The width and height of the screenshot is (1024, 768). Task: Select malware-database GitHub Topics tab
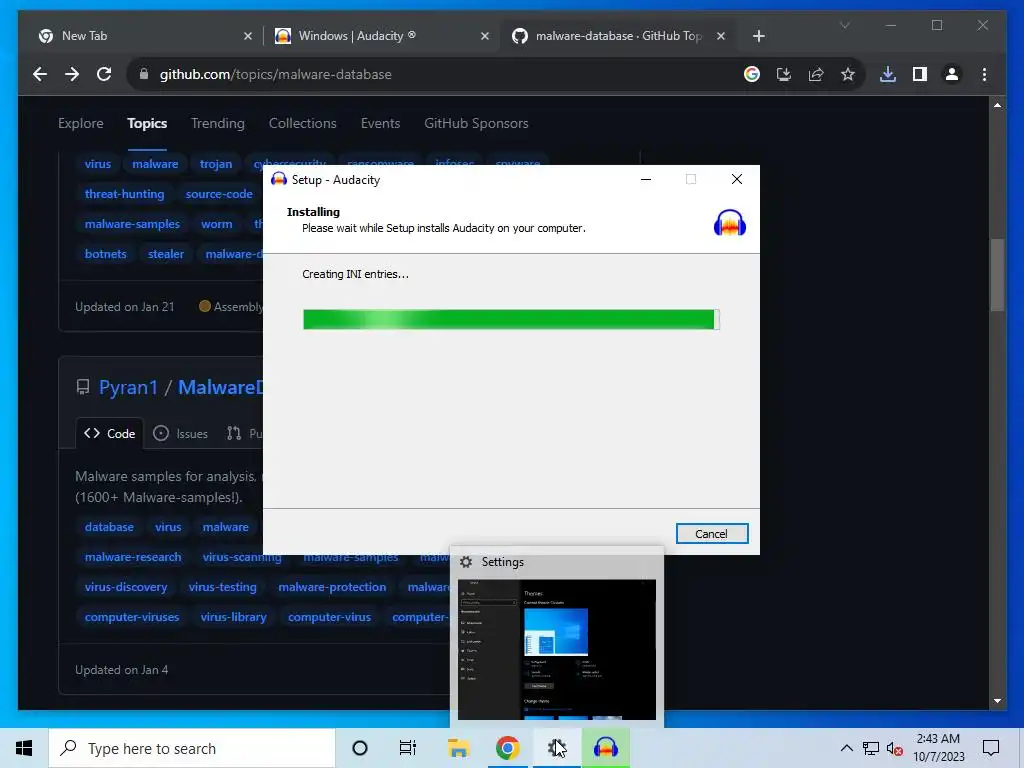(618, 36)
